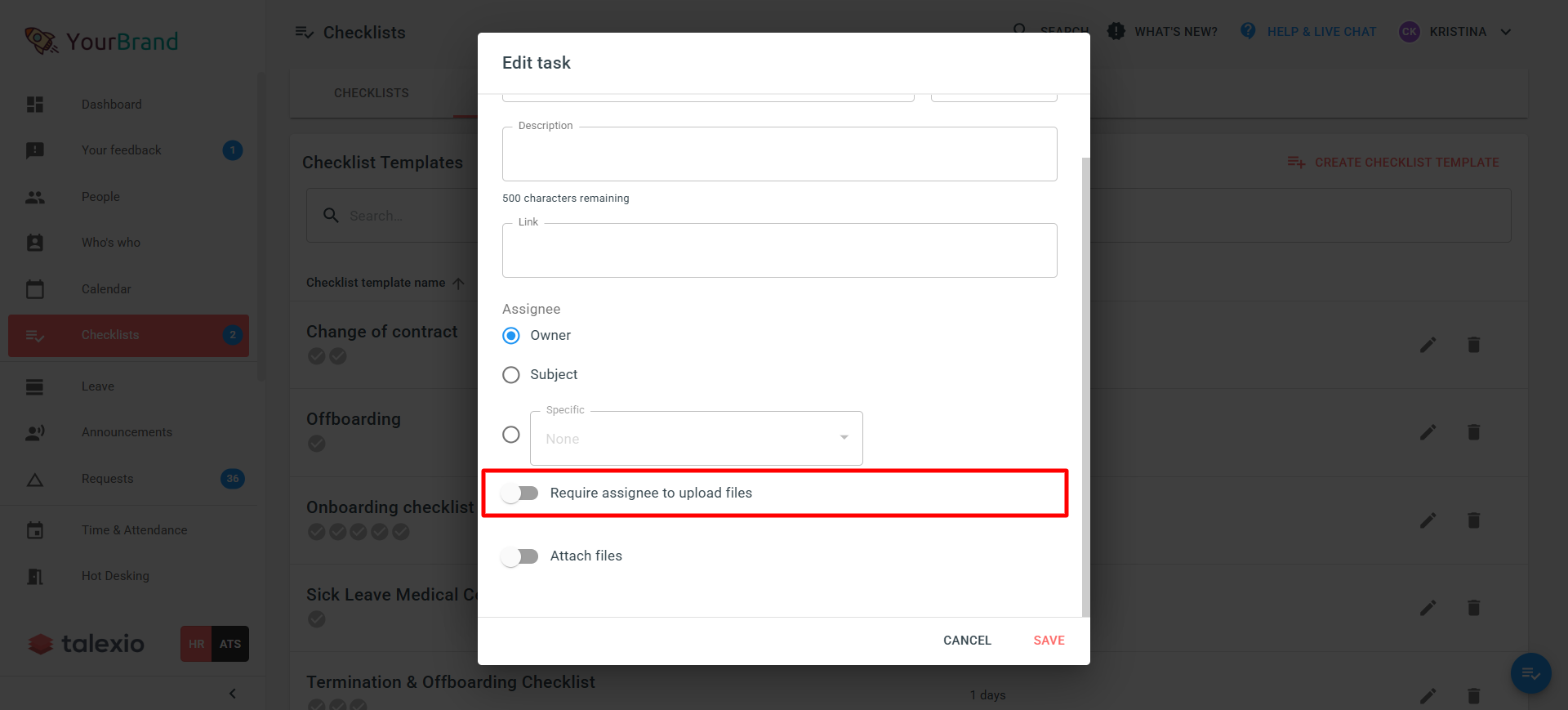Expand the Kristina user menu chevron

coord(1506,32)
